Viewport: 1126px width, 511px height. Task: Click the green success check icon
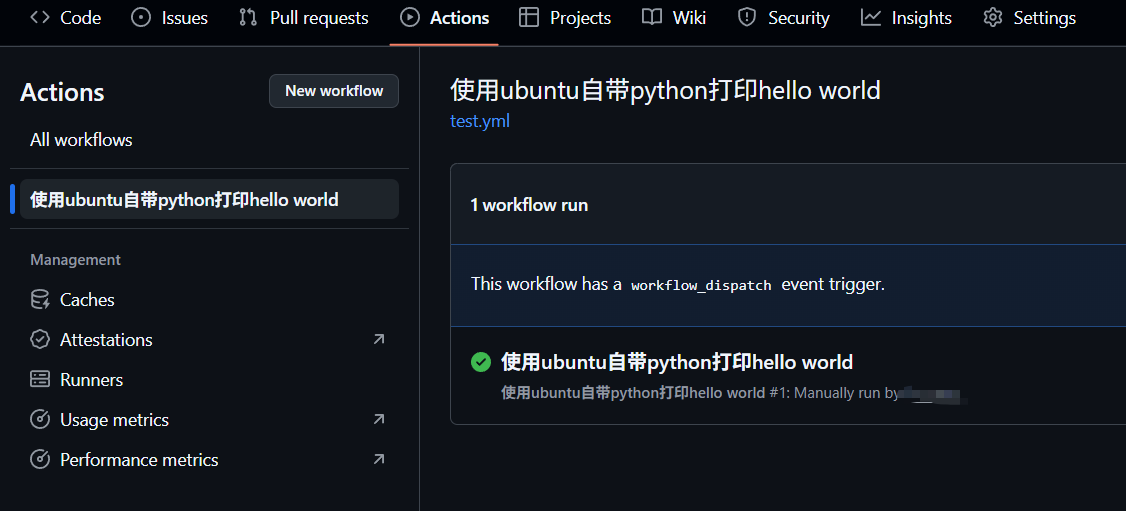[480, 362]
